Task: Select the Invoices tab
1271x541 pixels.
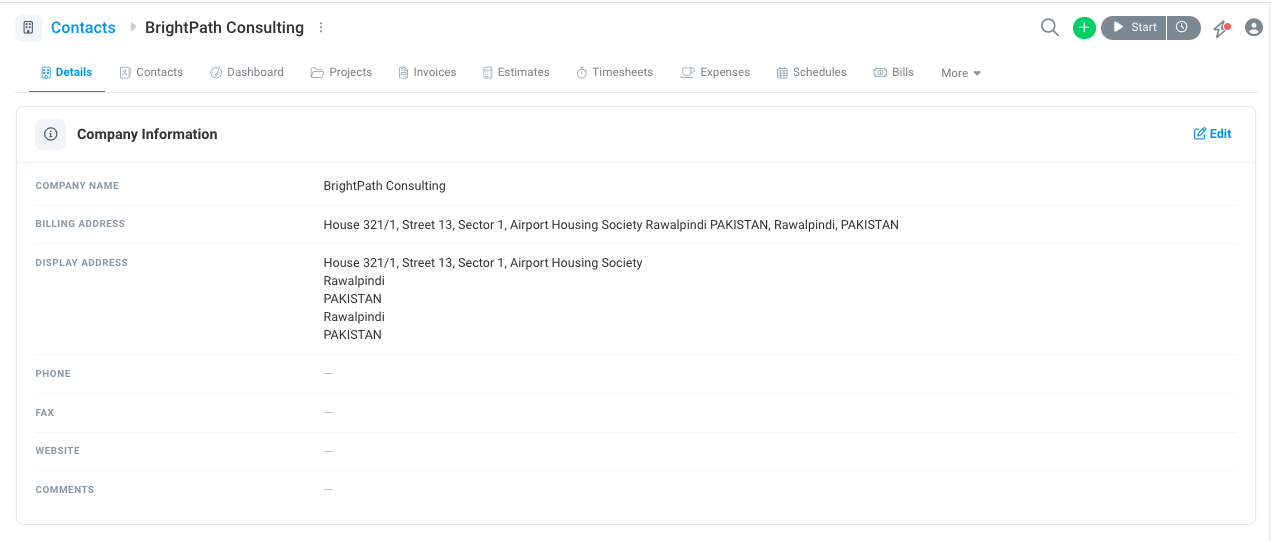Action: [x=427, y=72]
